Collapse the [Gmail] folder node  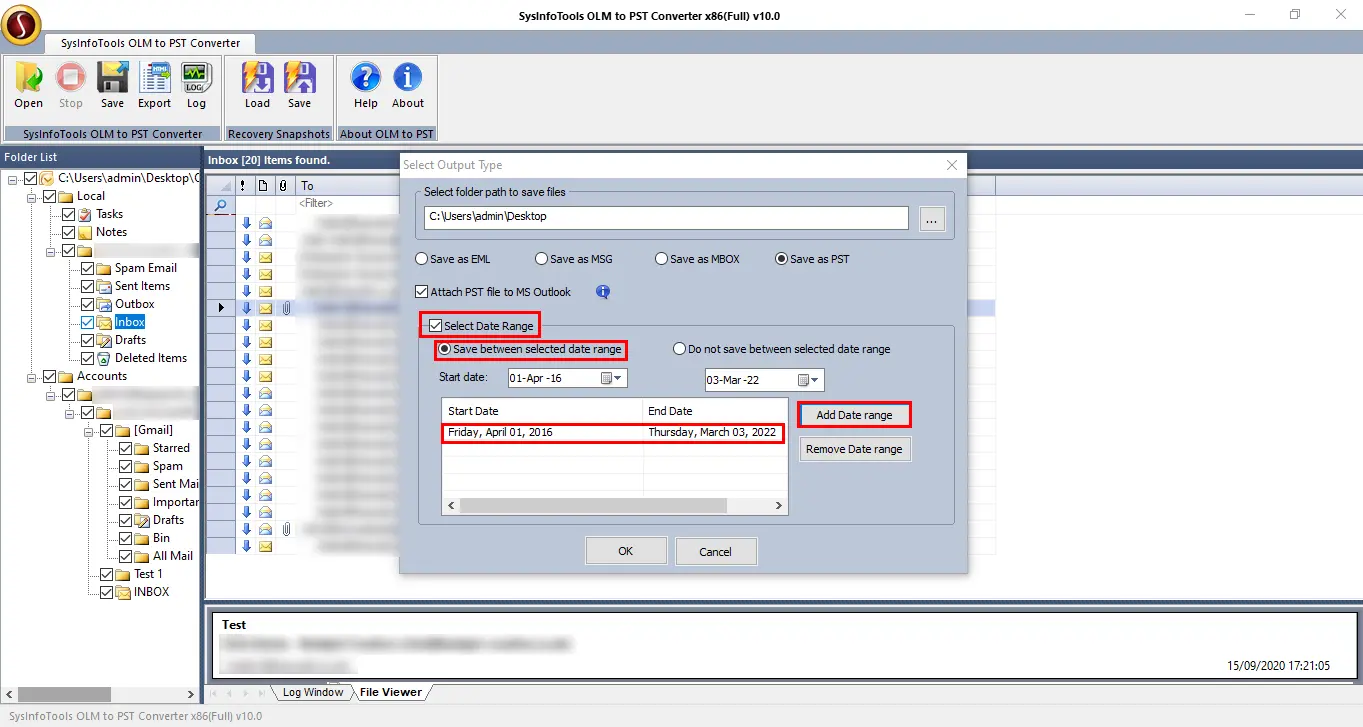(x=89, y=430)
